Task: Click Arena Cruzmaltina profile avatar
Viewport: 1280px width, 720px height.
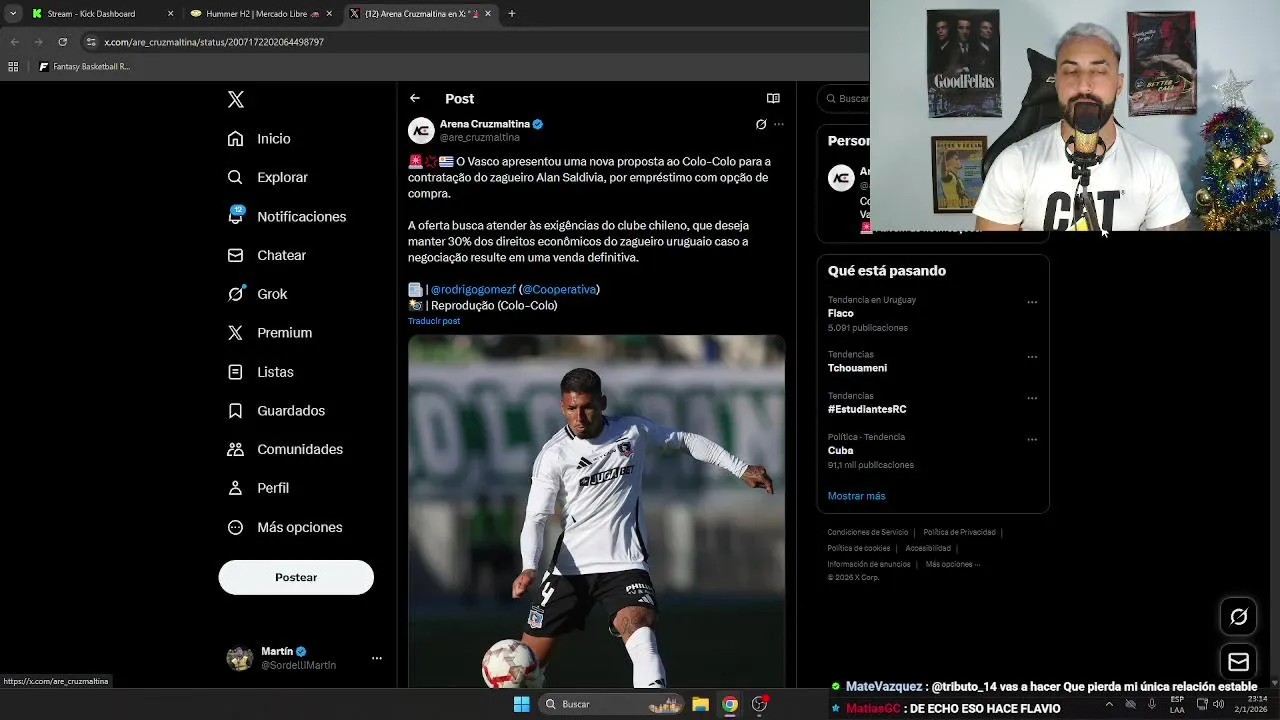Action: [421, 130]
